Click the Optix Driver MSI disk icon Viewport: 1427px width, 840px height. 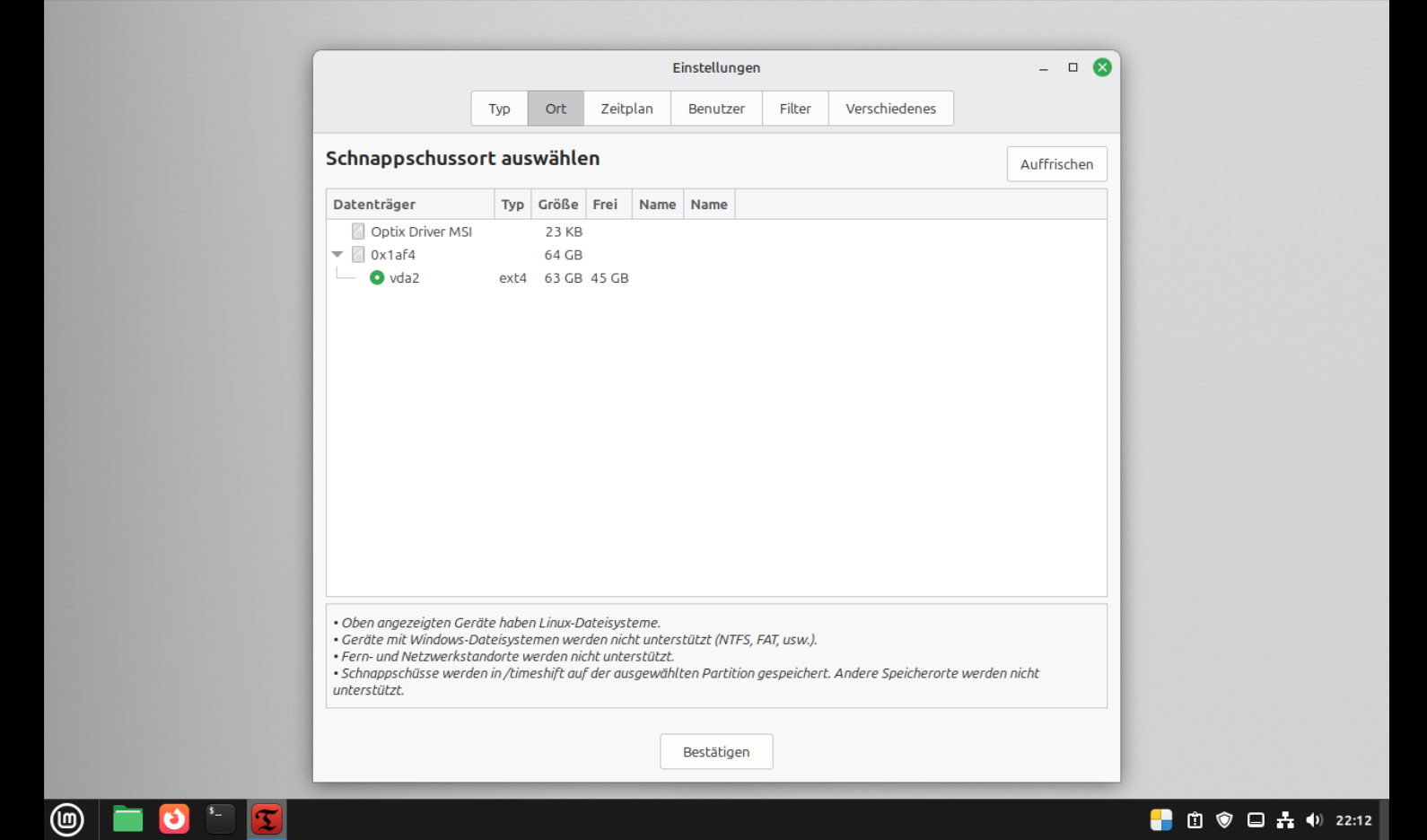pyautogui.click(x=358, y=232)
